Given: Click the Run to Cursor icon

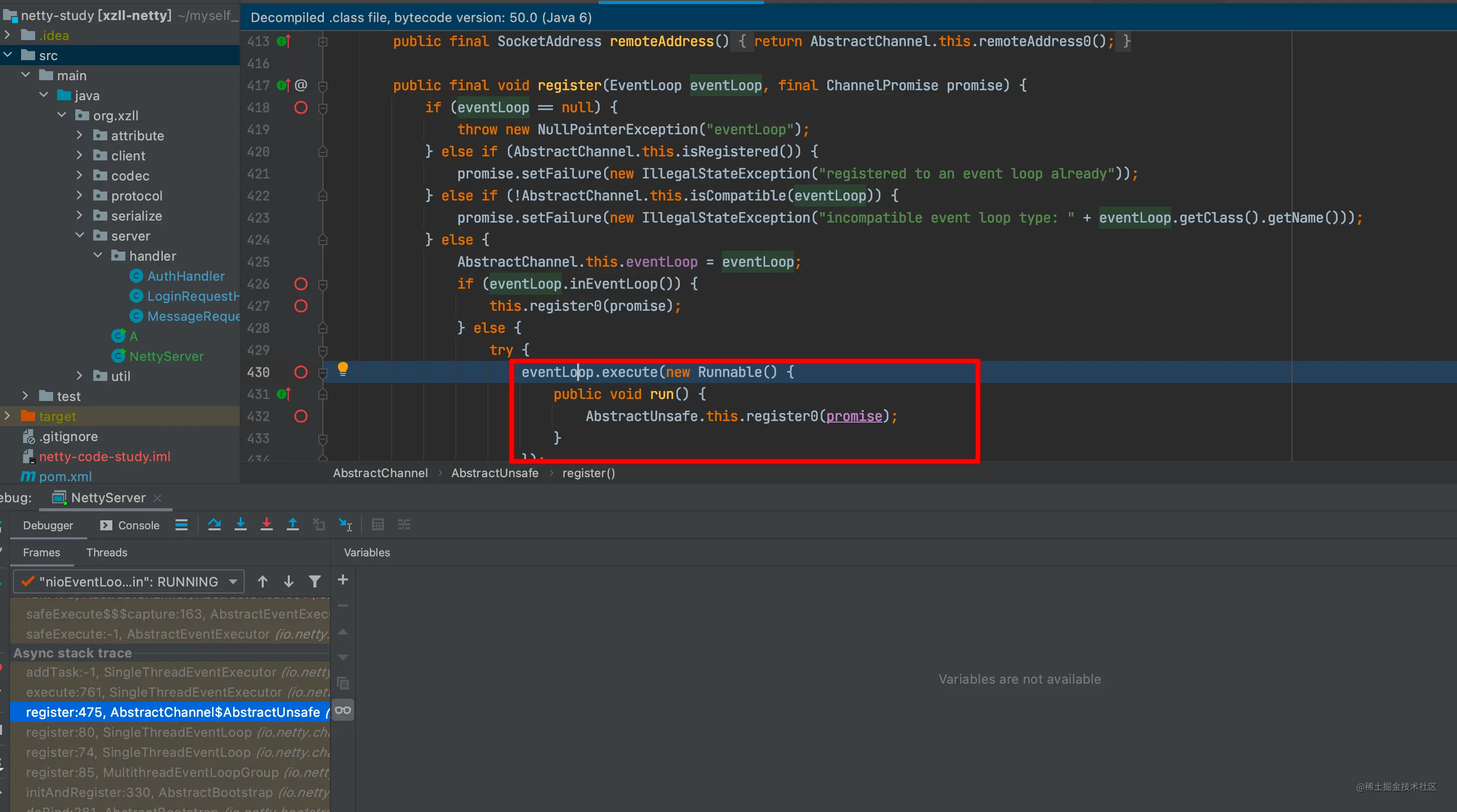Looking at the screenshot, I should 345,525.
